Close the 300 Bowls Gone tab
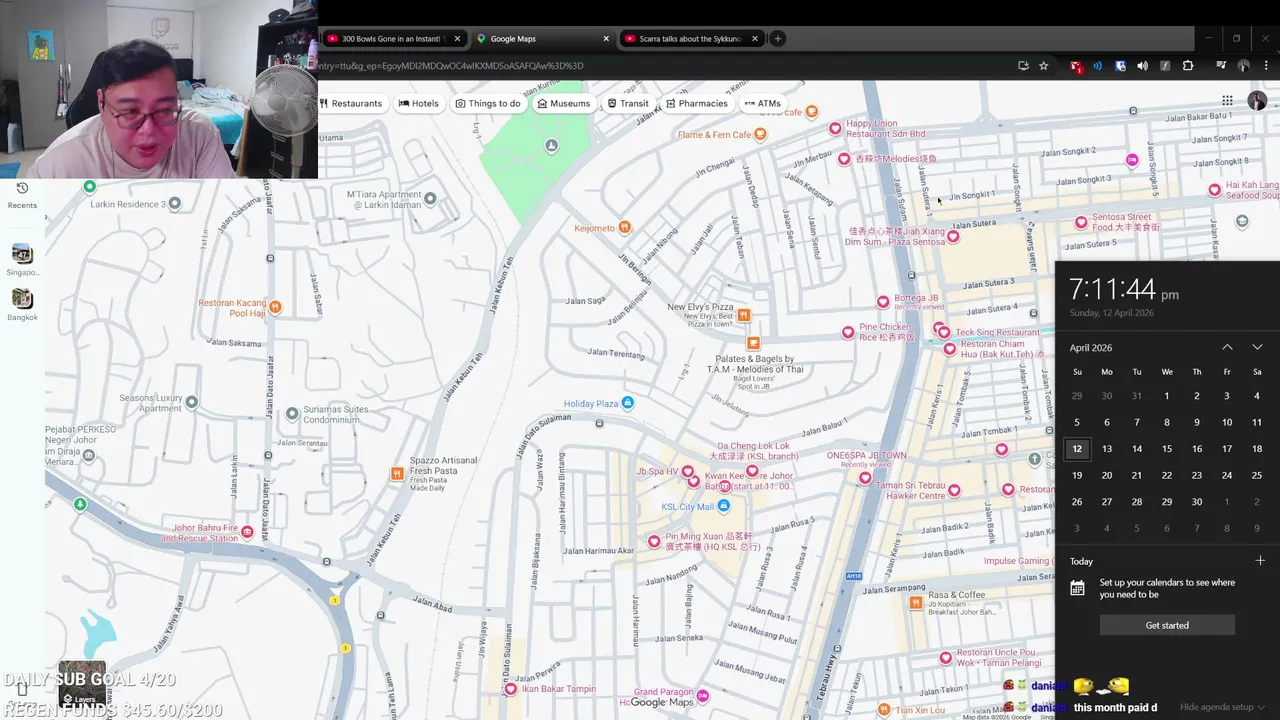 click(457, 39)
